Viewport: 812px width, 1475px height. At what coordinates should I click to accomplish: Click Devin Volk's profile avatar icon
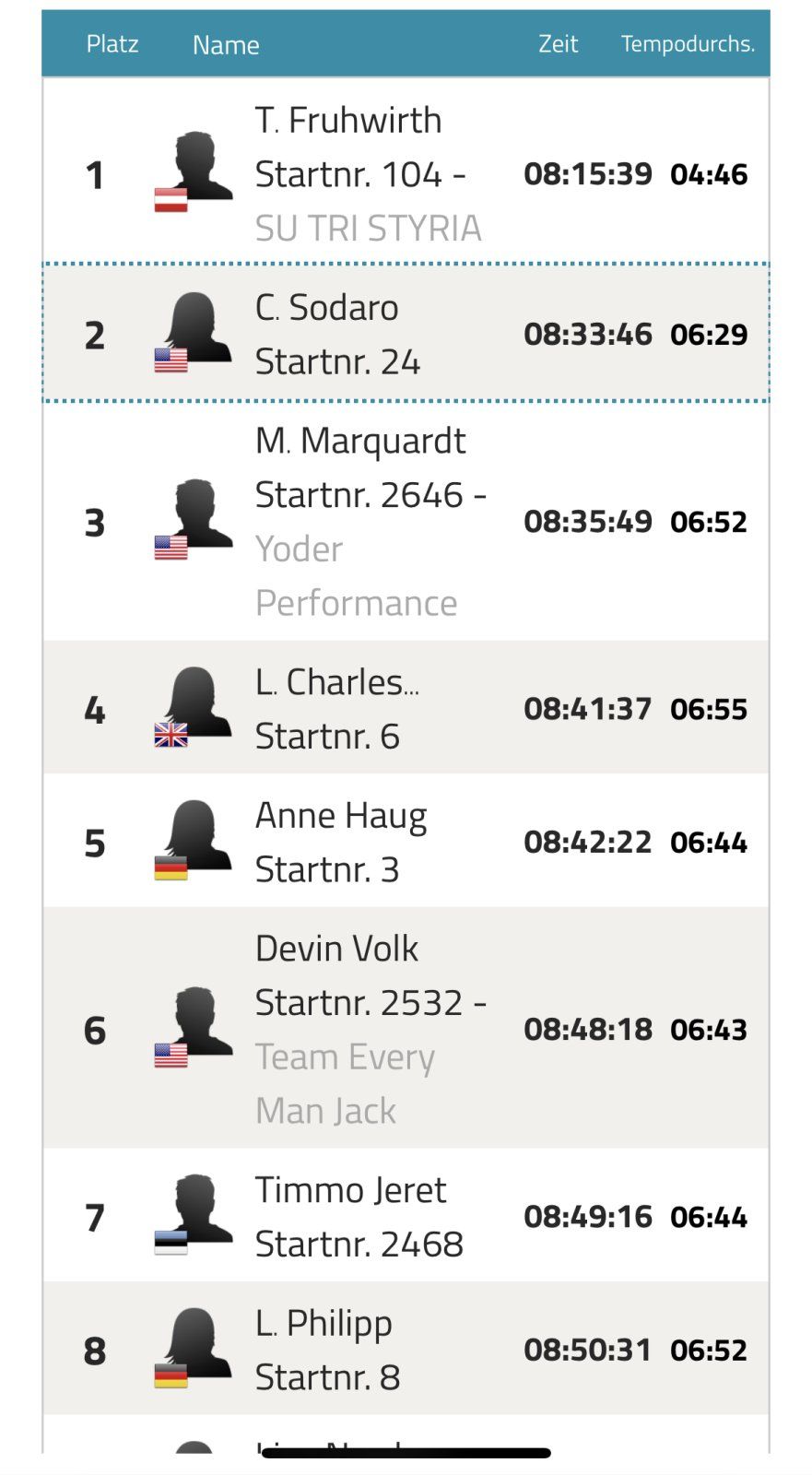(195, 1024)
